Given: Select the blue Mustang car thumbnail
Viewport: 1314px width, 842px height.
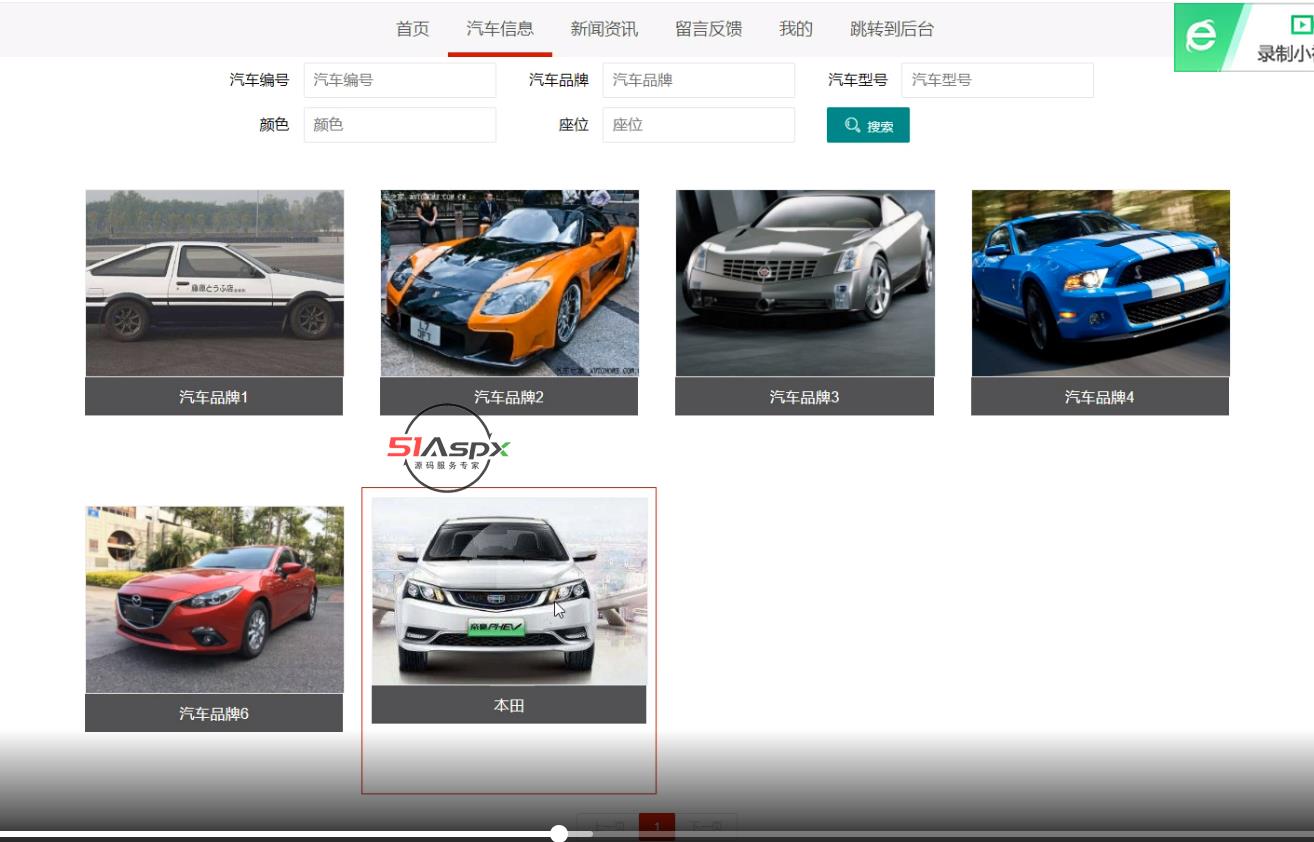Looking at the screenshot, I should [x=1100, y=283].
